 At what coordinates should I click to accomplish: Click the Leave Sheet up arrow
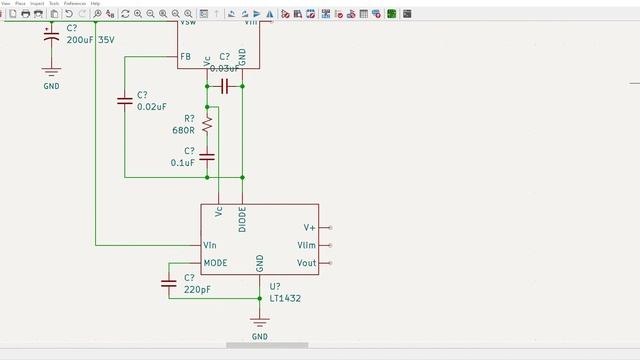click(216, 14)
